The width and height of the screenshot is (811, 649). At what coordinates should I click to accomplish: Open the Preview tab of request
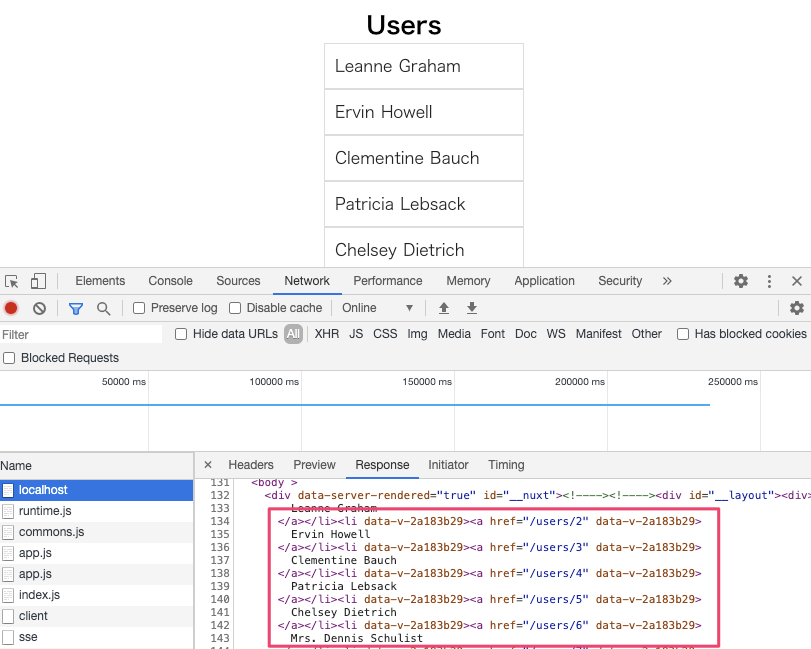[x=314, y=465]
